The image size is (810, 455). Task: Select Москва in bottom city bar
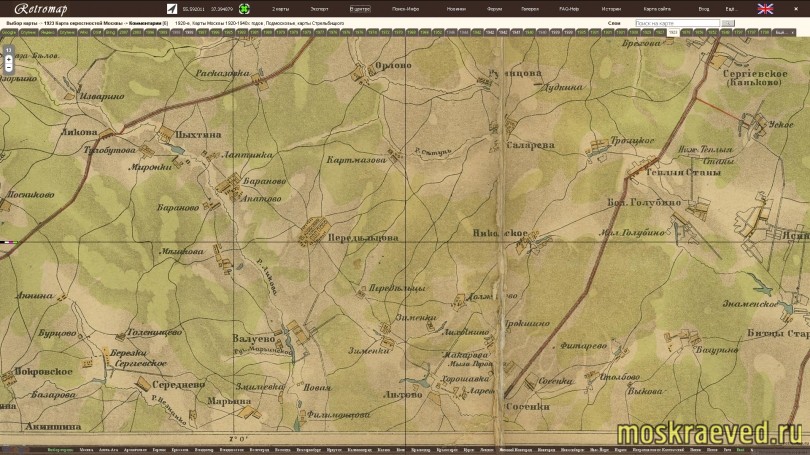(86, 450)
